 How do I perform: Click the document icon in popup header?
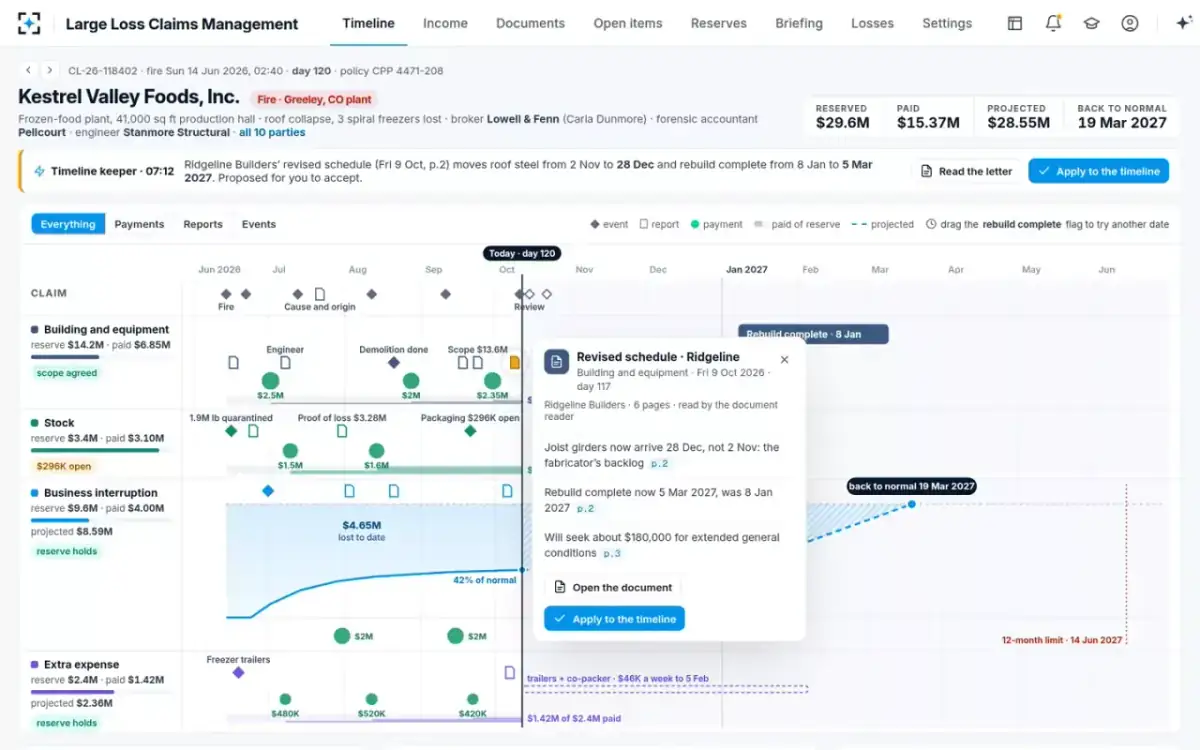[x=557, y=362]
